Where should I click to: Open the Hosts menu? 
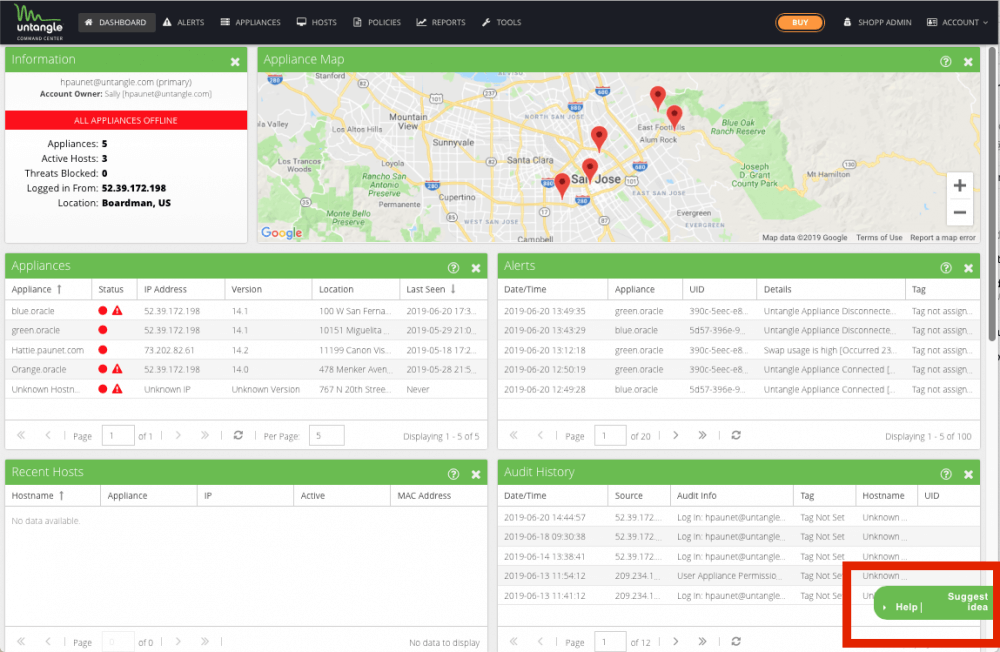point(317,22)
